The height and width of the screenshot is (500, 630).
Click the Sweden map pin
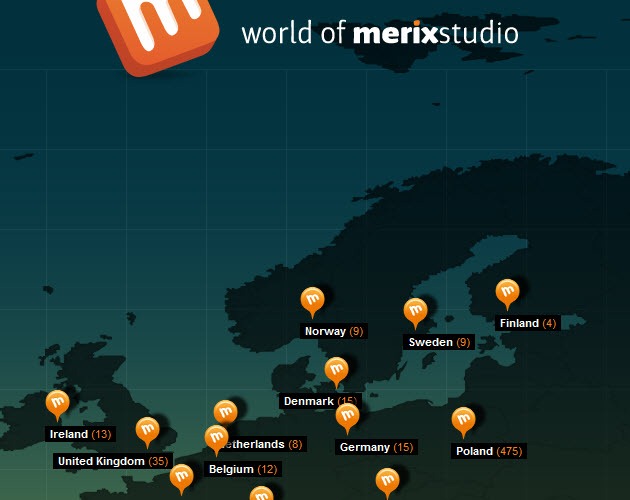tap(415, 313)
